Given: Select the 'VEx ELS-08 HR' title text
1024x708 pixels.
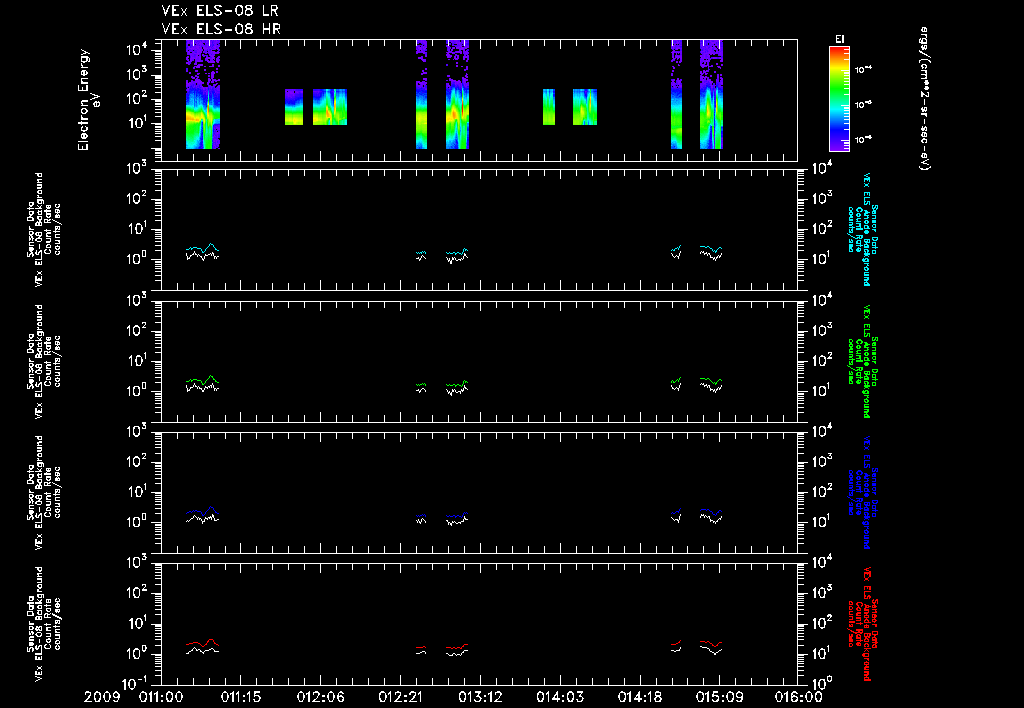Looking at the screenshot, I should point(221,29).
